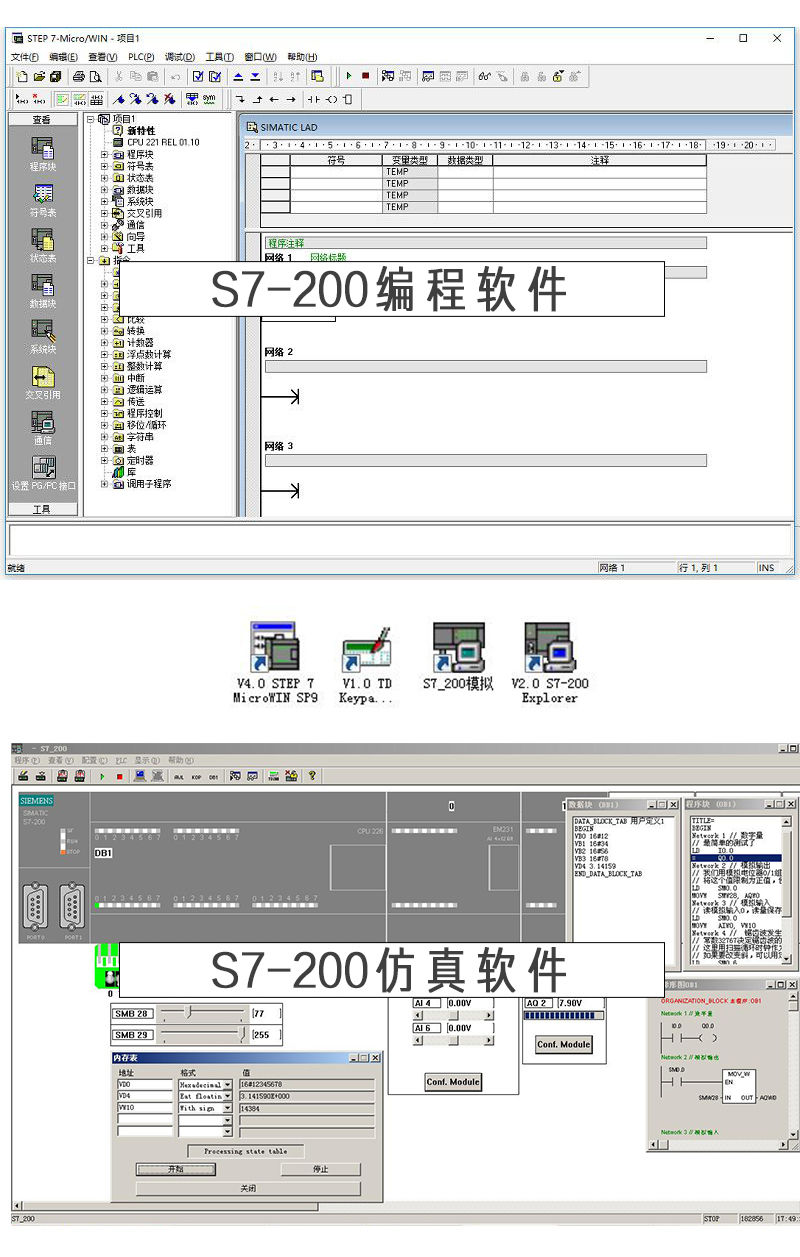The width and height of the screenshot is (800, 1257).
Task: Click the help question icon in simulator toolbar
Action: pos(312,775)
